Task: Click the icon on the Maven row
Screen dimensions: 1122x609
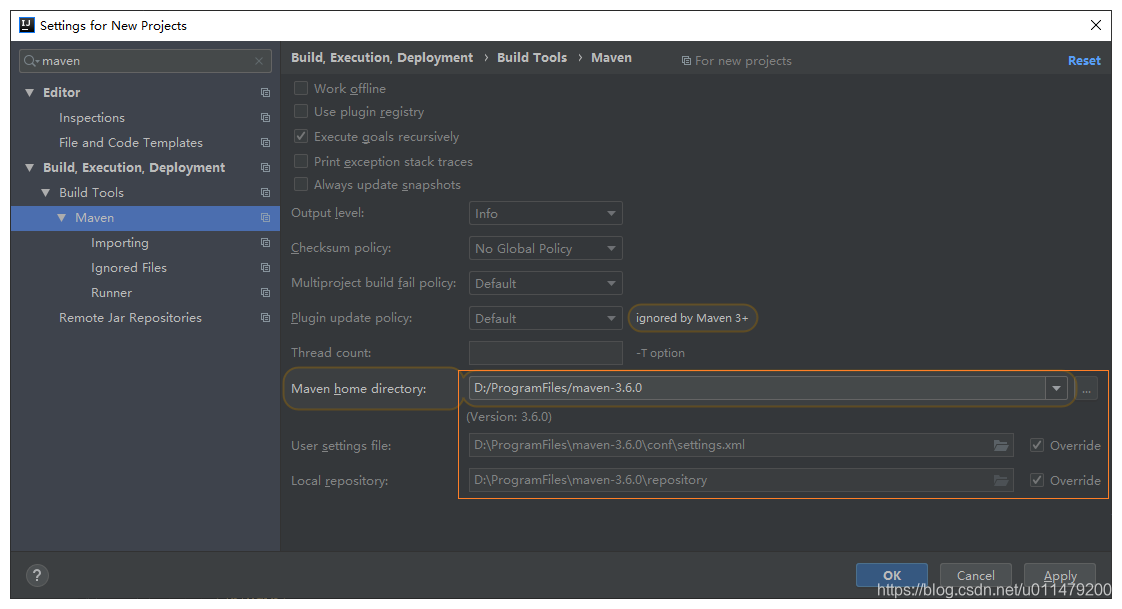Action: point(265,218)
